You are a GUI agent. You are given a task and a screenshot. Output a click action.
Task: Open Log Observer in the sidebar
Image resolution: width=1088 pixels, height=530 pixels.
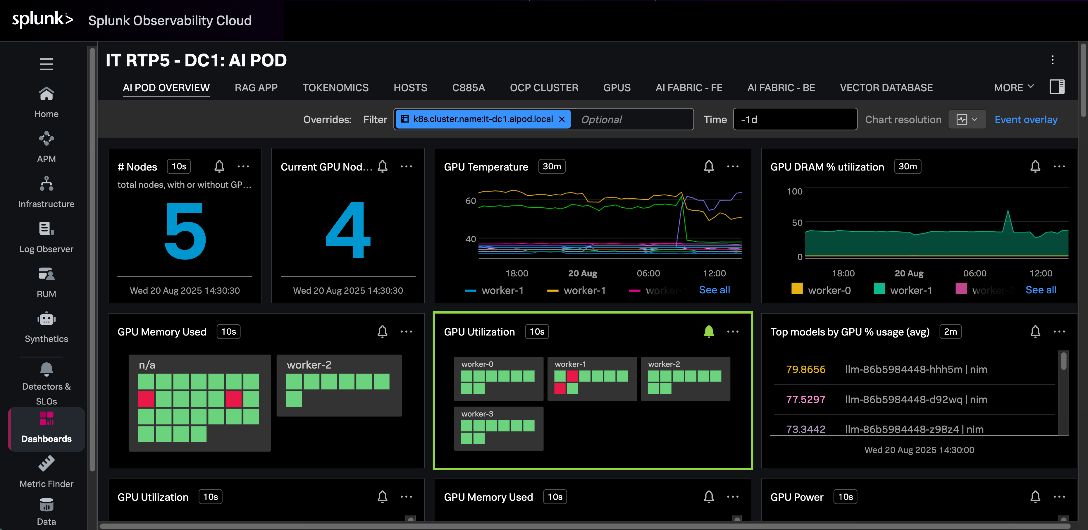(x=46, y=236)
